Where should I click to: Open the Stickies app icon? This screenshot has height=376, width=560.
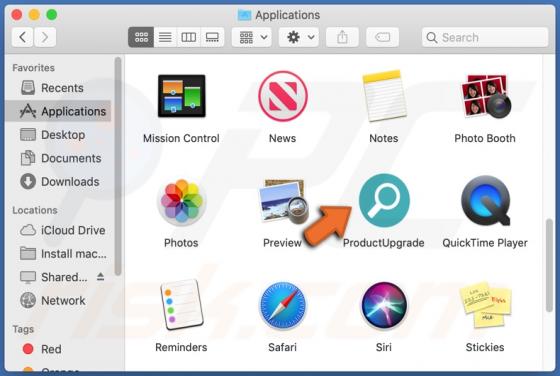tap(485, 305)
